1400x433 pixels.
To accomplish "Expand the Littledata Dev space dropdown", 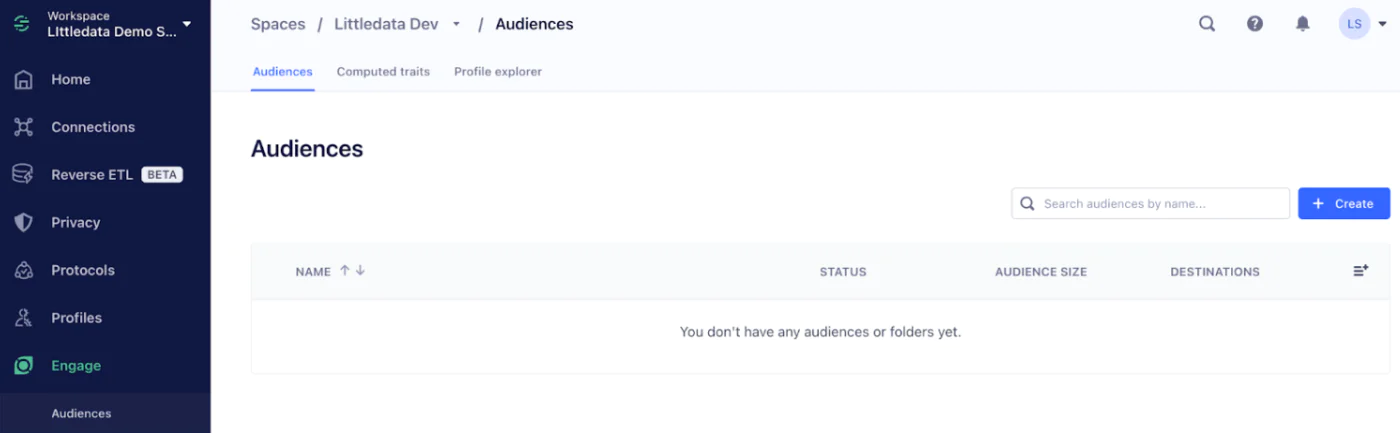I will (x=456, y=24).
